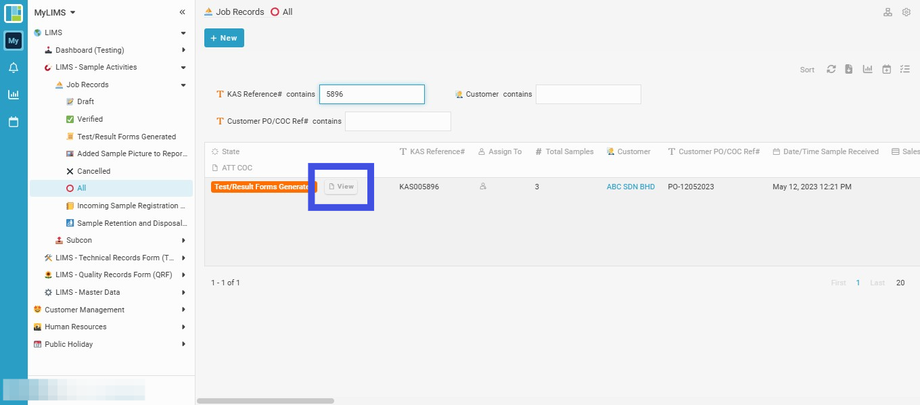
Task: Export records with the download document icon
Action: pyautogui.click(x=848, y=69)
